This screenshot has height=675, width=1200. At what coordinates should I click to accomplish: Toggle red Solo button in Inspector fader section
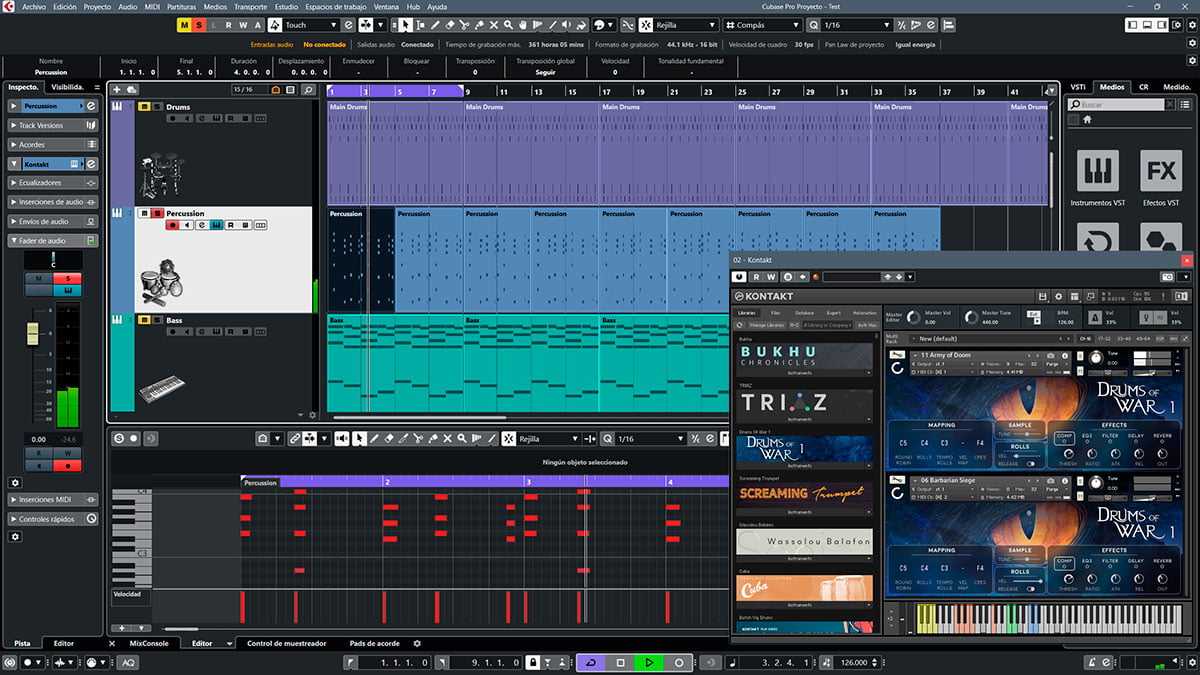click(68, 277)
